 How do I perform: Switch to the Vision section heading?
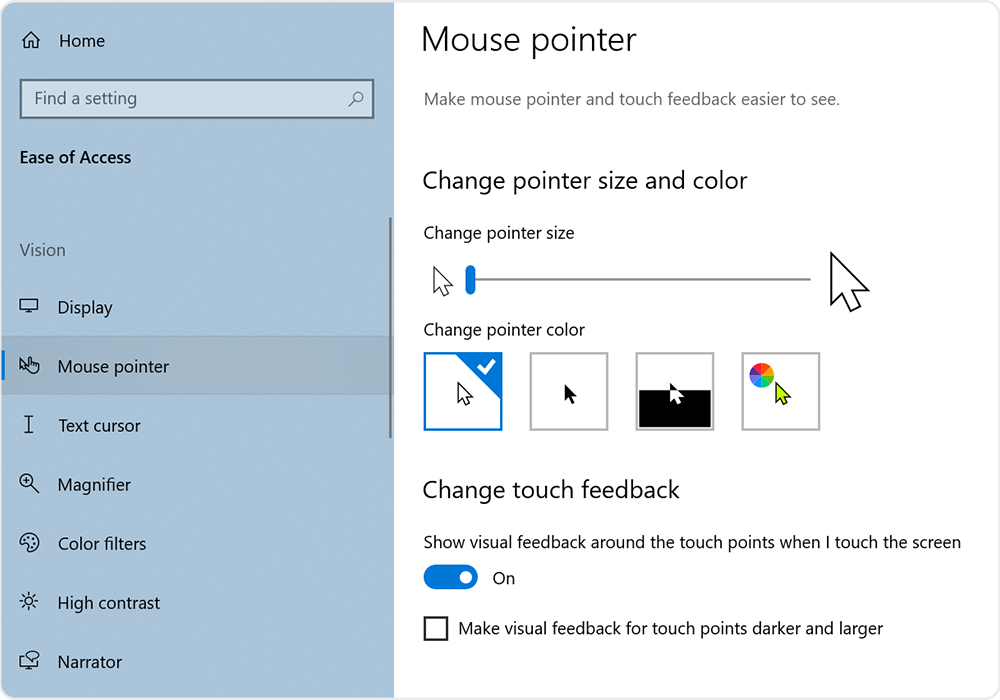(x=42, y=250)
